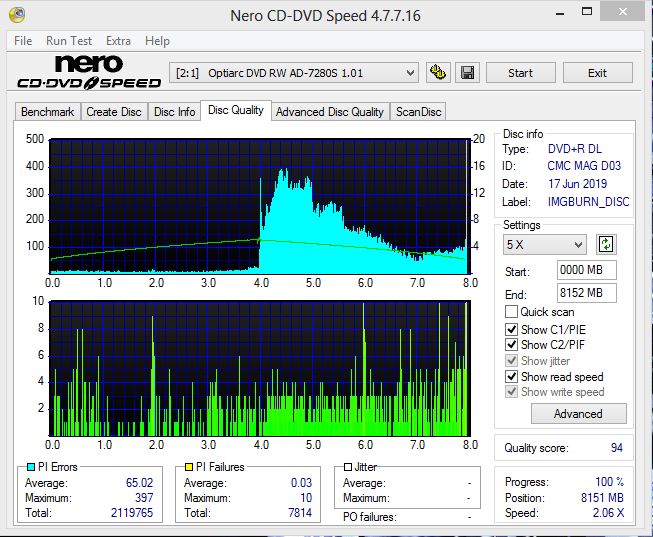Click the Quality score value 94

[616, 448]
